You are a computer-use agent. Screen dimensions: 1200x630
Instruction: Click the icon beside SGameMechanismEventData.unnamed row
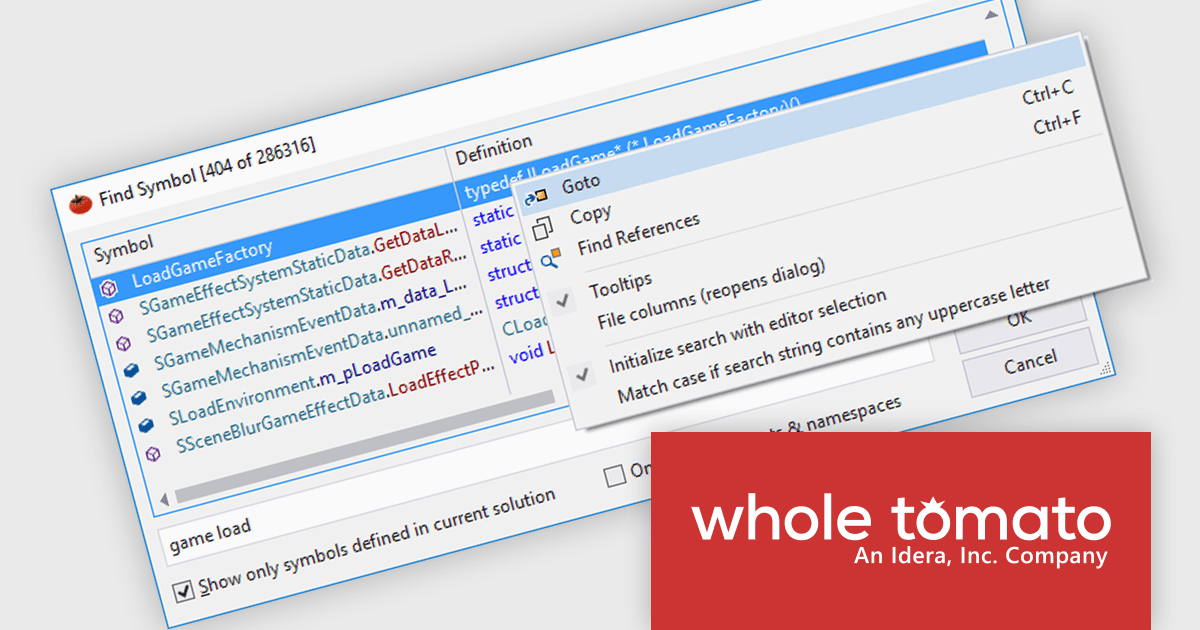(x=138, y=397)
